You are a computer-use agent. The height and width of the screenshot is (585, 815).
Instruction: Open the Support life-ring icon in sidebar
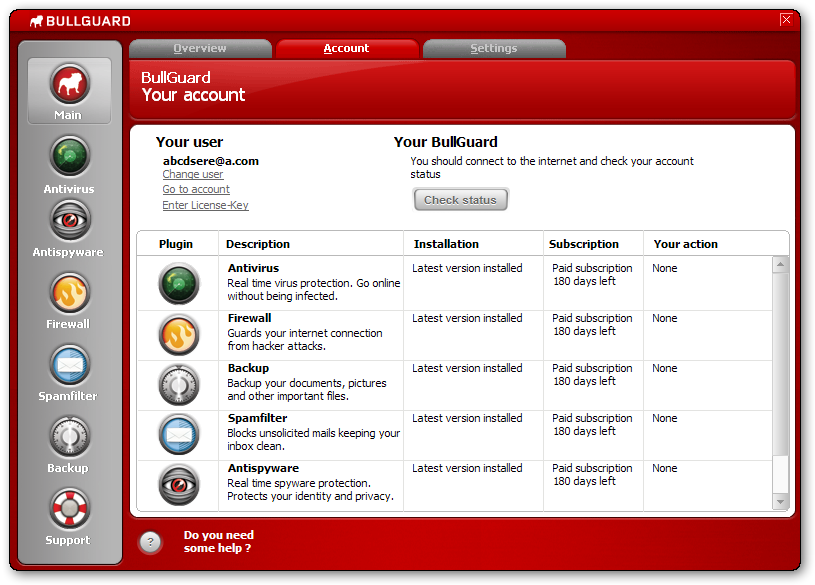point(68,508)
